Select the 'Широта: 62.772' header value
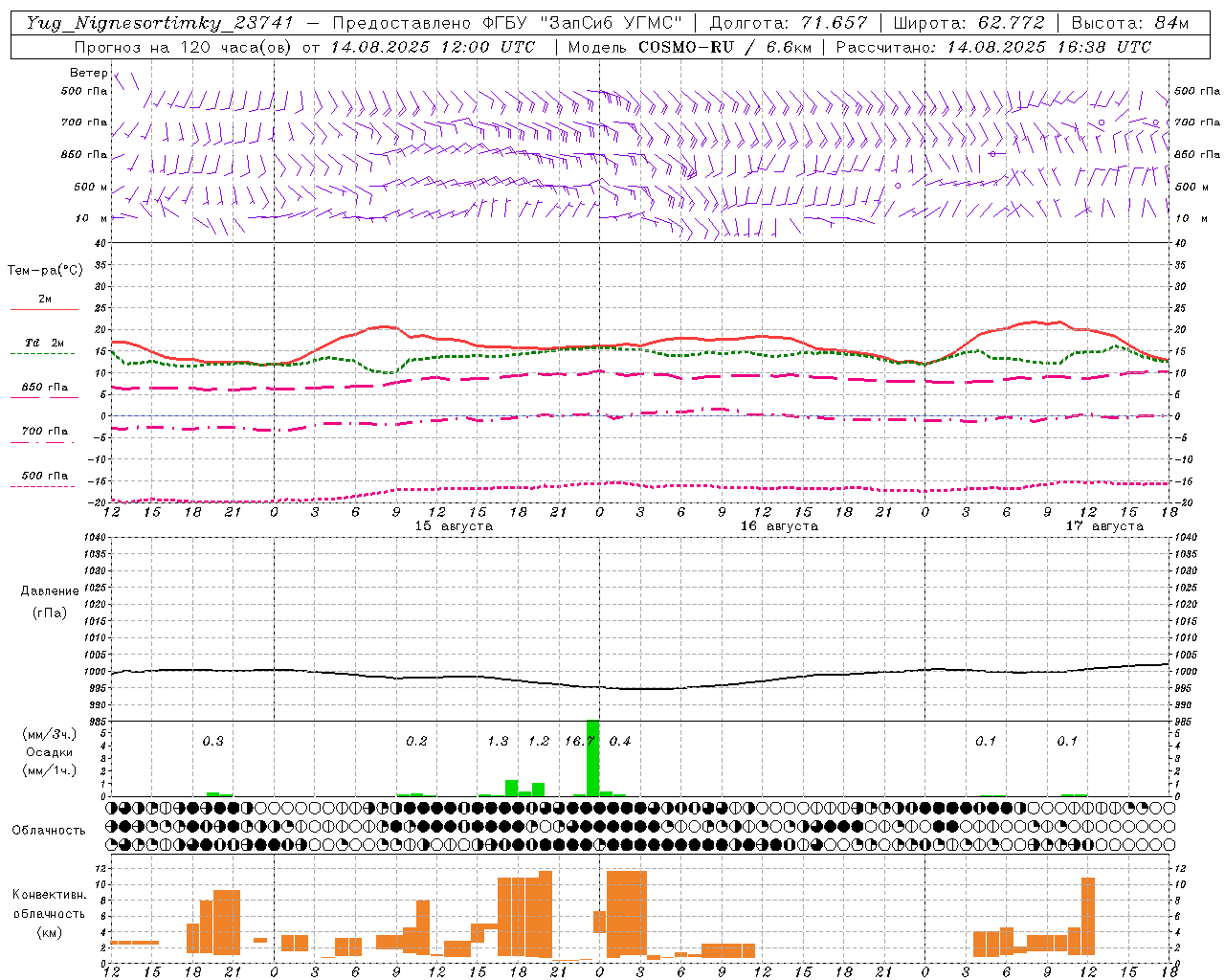 969,23
